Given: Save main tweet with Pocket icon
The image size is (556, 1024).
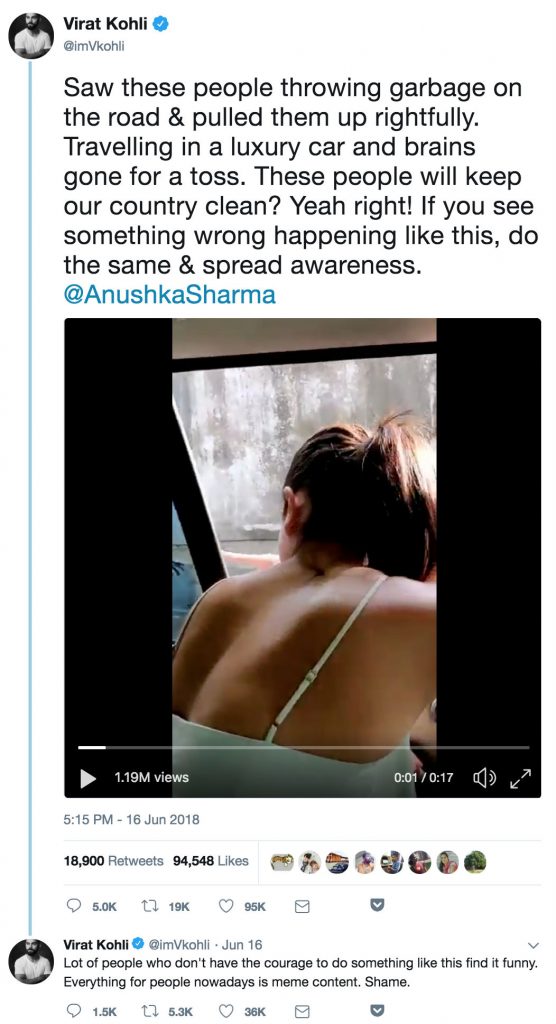Looking at the screenshot, I should 377,905.
